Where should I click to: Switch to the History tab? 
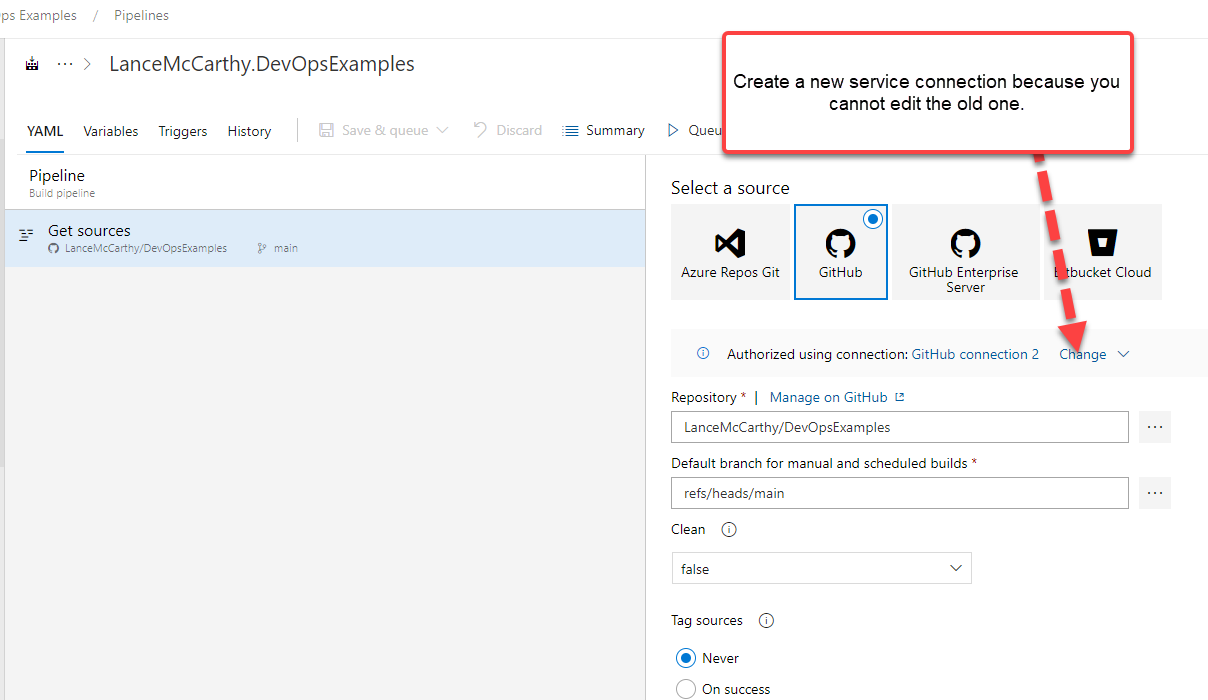click(249, 131)
